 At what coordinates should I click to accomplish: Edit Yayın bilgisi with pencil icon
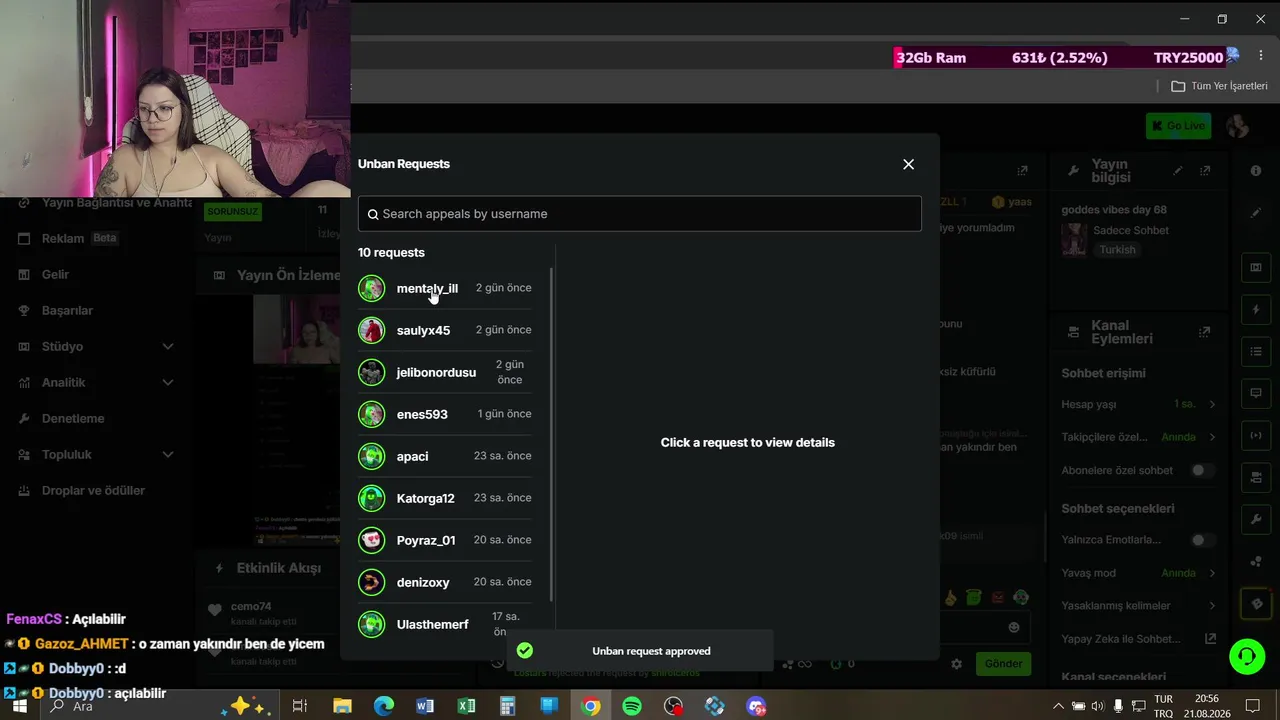pyautogui.click(x=1178, y=171)
